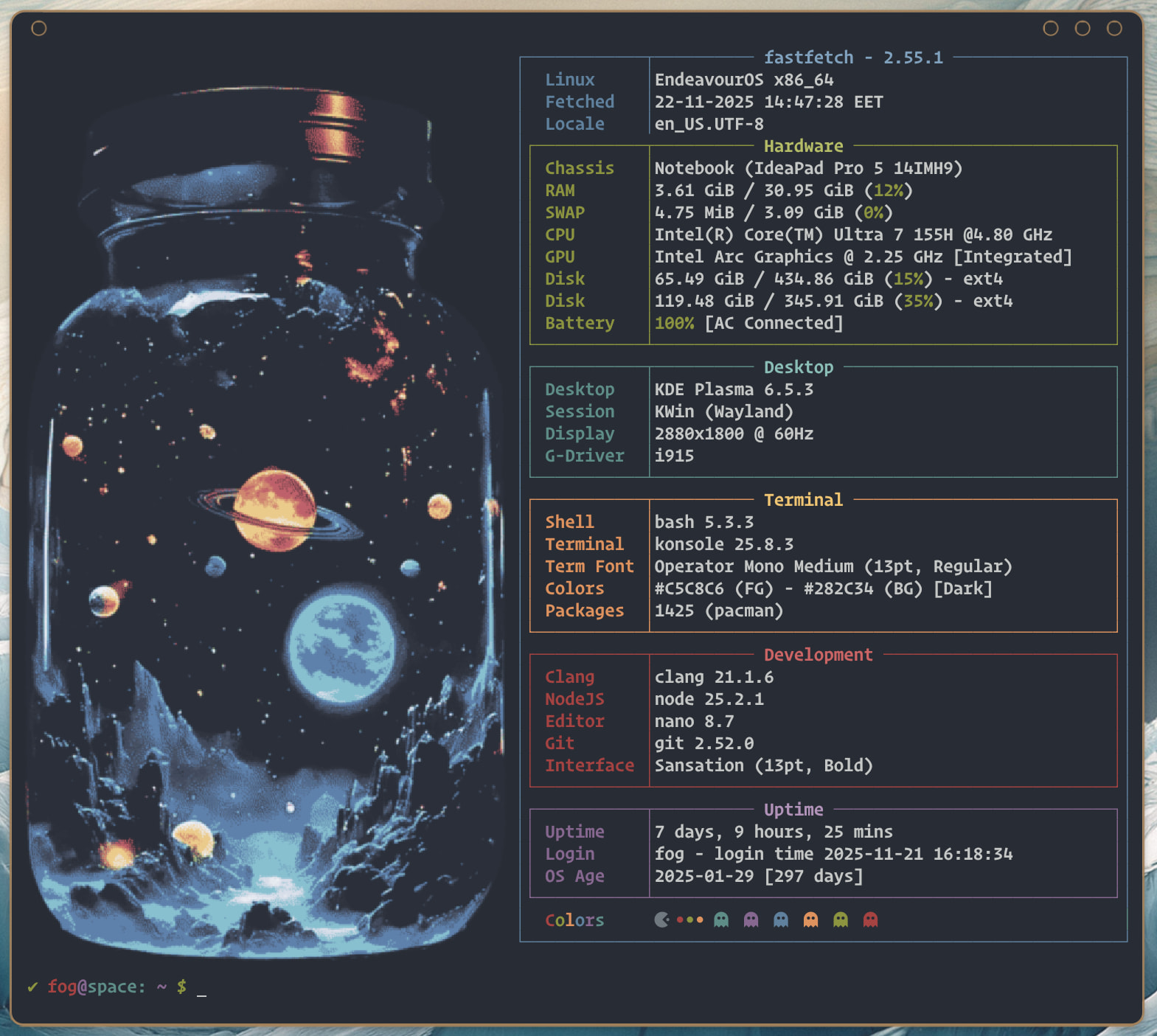
Task: Click the fog@space prompt text
Action: click(96, 987)
